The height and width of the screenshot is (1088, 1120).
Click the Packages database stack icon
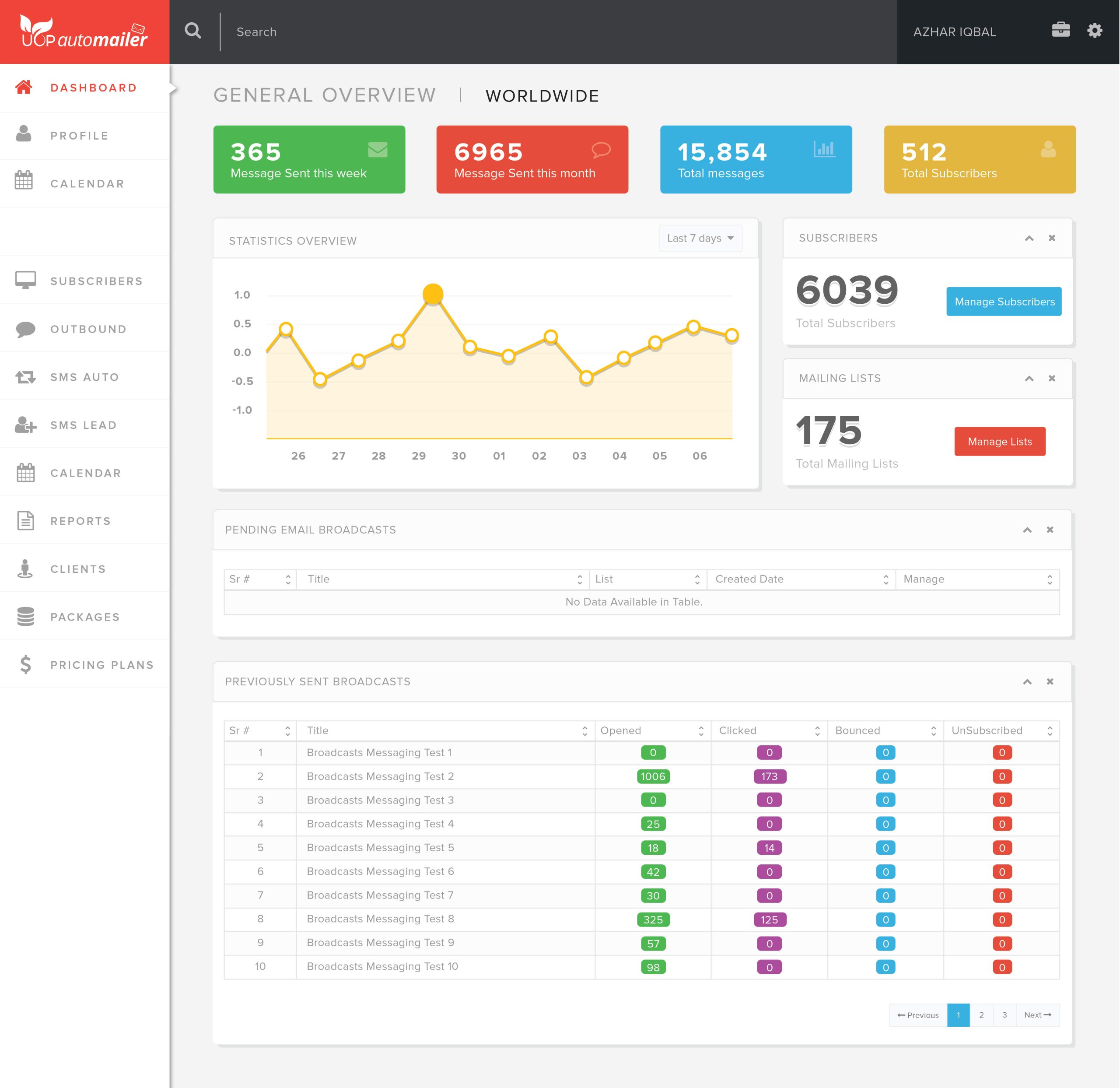pyautogui.click(x=25, y=617)
